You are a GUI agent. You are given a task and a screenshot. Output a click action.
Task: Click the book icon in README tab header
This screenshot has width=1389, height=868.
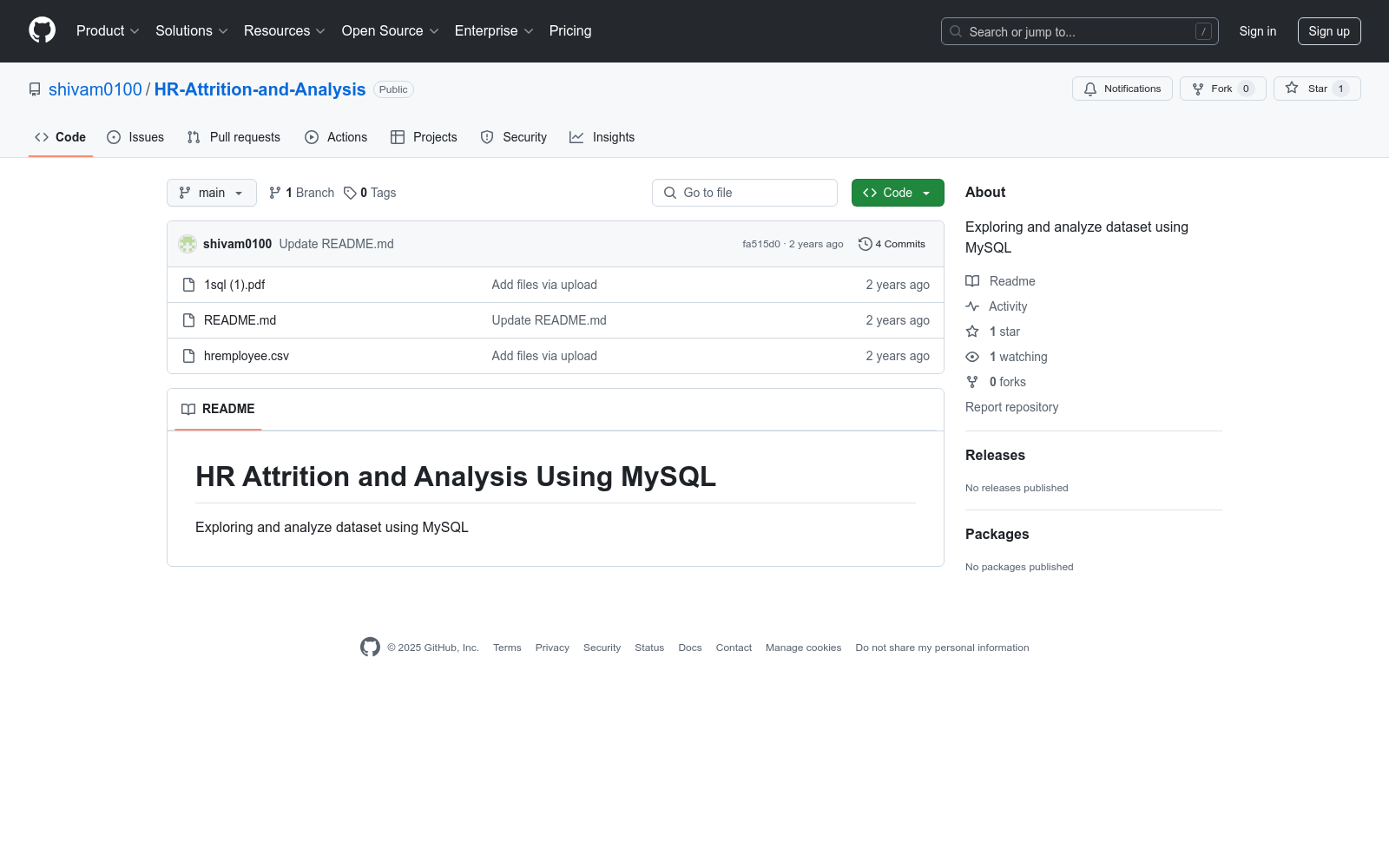(x=188, y=409)
